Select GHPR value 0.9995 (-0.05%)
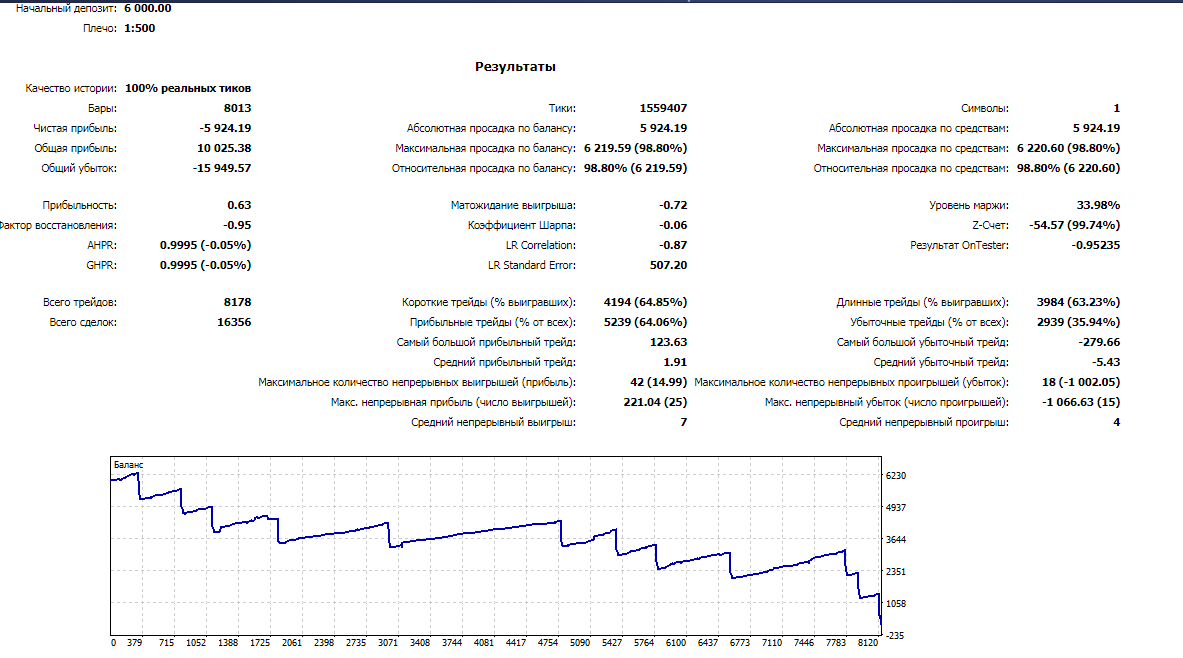This screenshot has width=1183, height=658. tap(205, 265)
